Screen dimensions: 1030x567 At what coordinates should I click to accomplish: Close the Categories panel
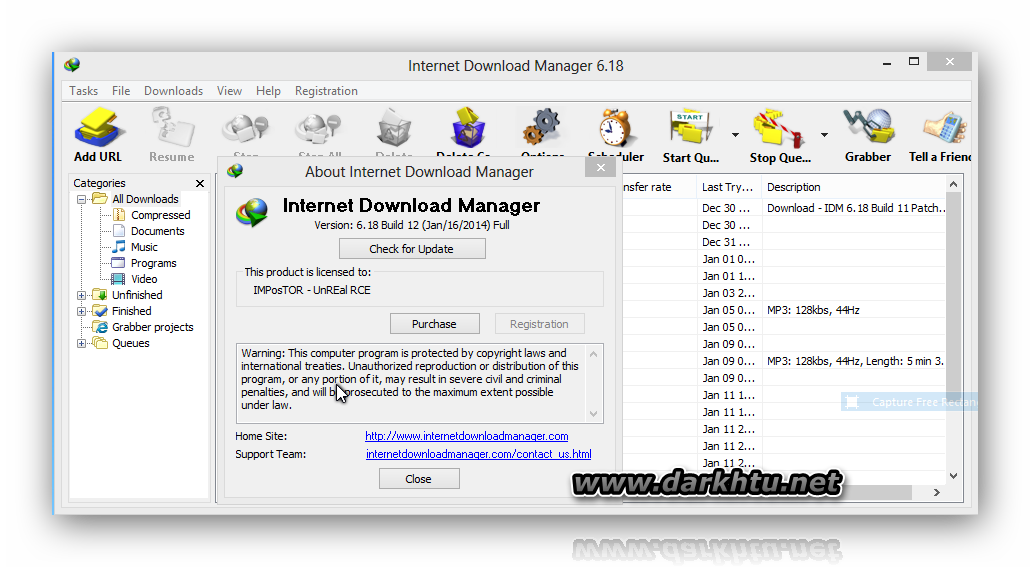coord(200,183)
